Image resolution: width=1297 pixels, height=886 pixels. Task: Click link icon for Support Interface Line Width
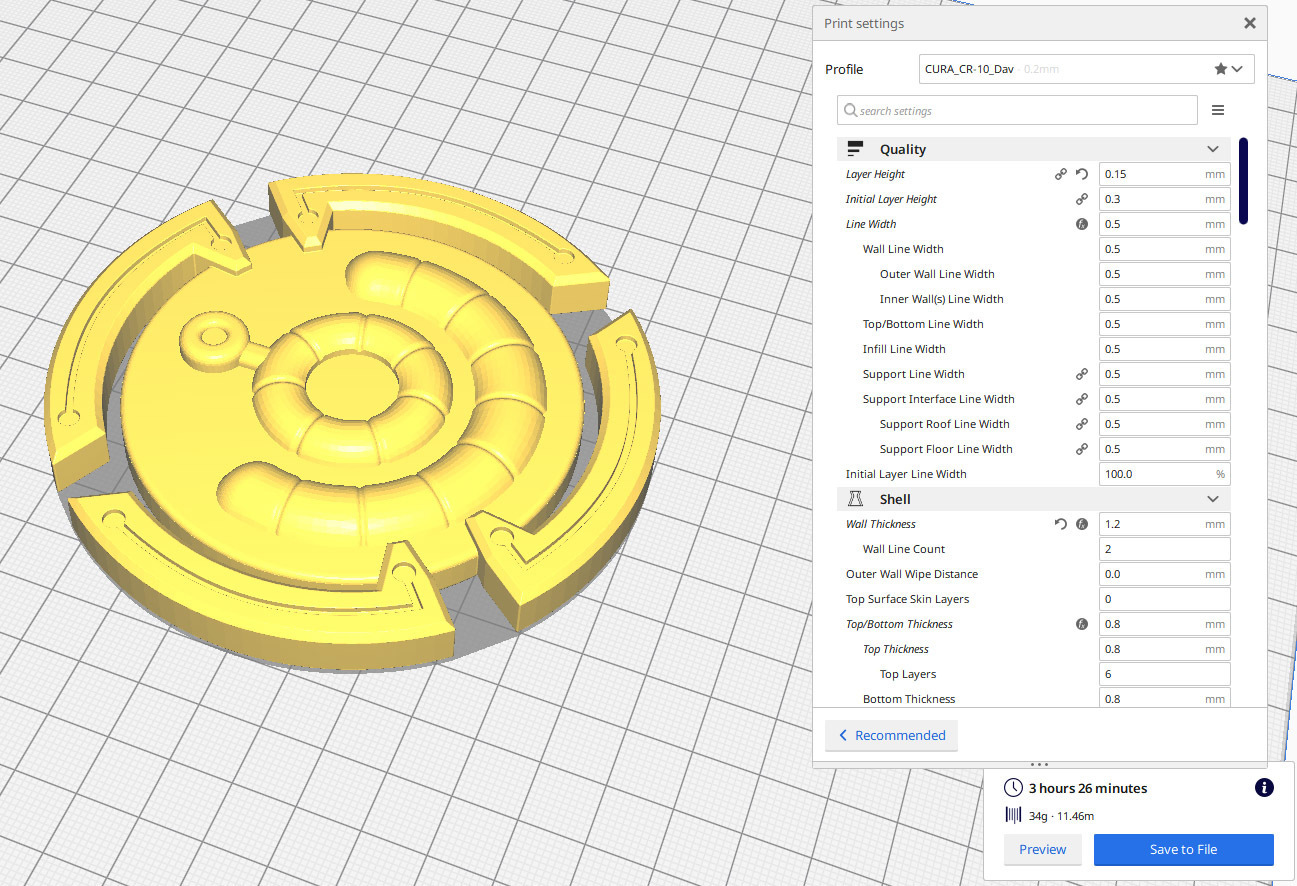(x=1081, y=399)
